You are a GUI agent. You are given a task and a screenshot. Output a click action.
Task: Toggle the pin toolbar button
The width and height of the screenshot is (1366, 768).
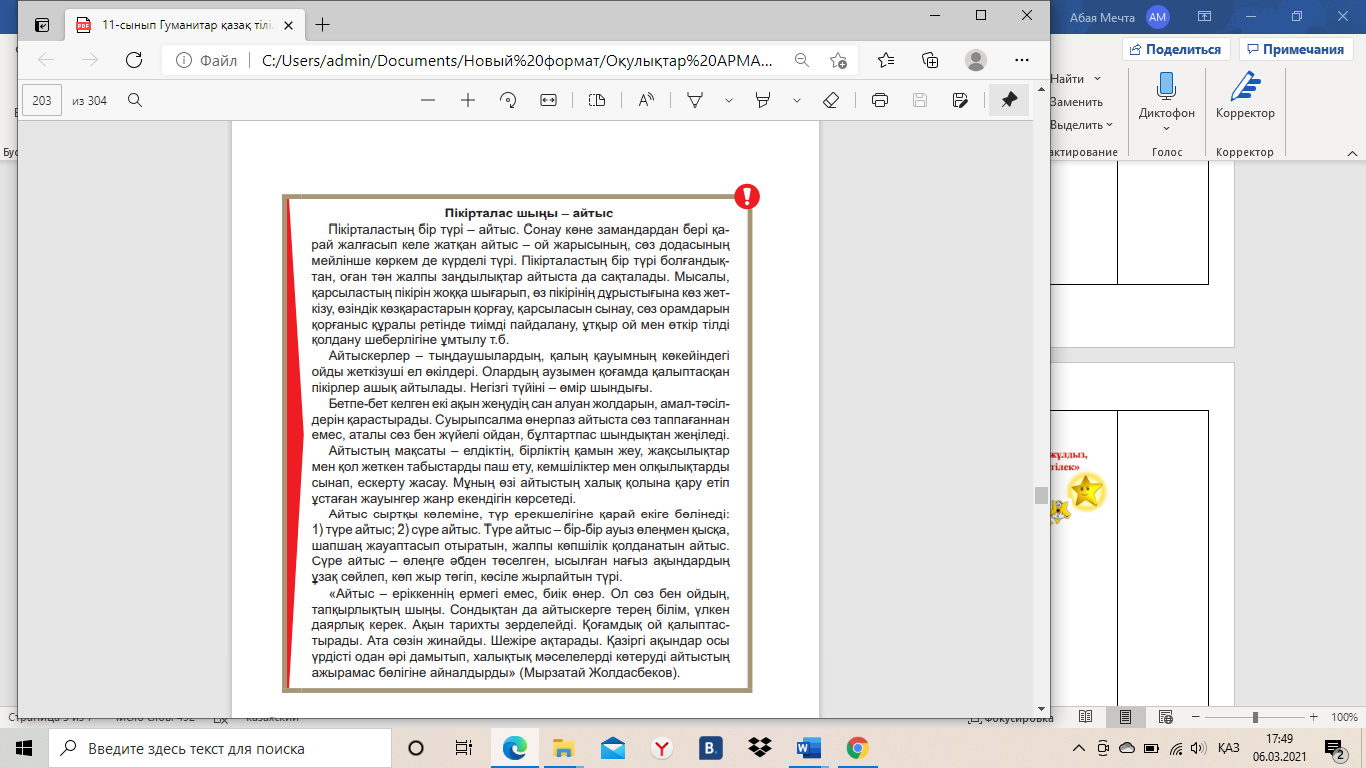(x=1009, y=100)
